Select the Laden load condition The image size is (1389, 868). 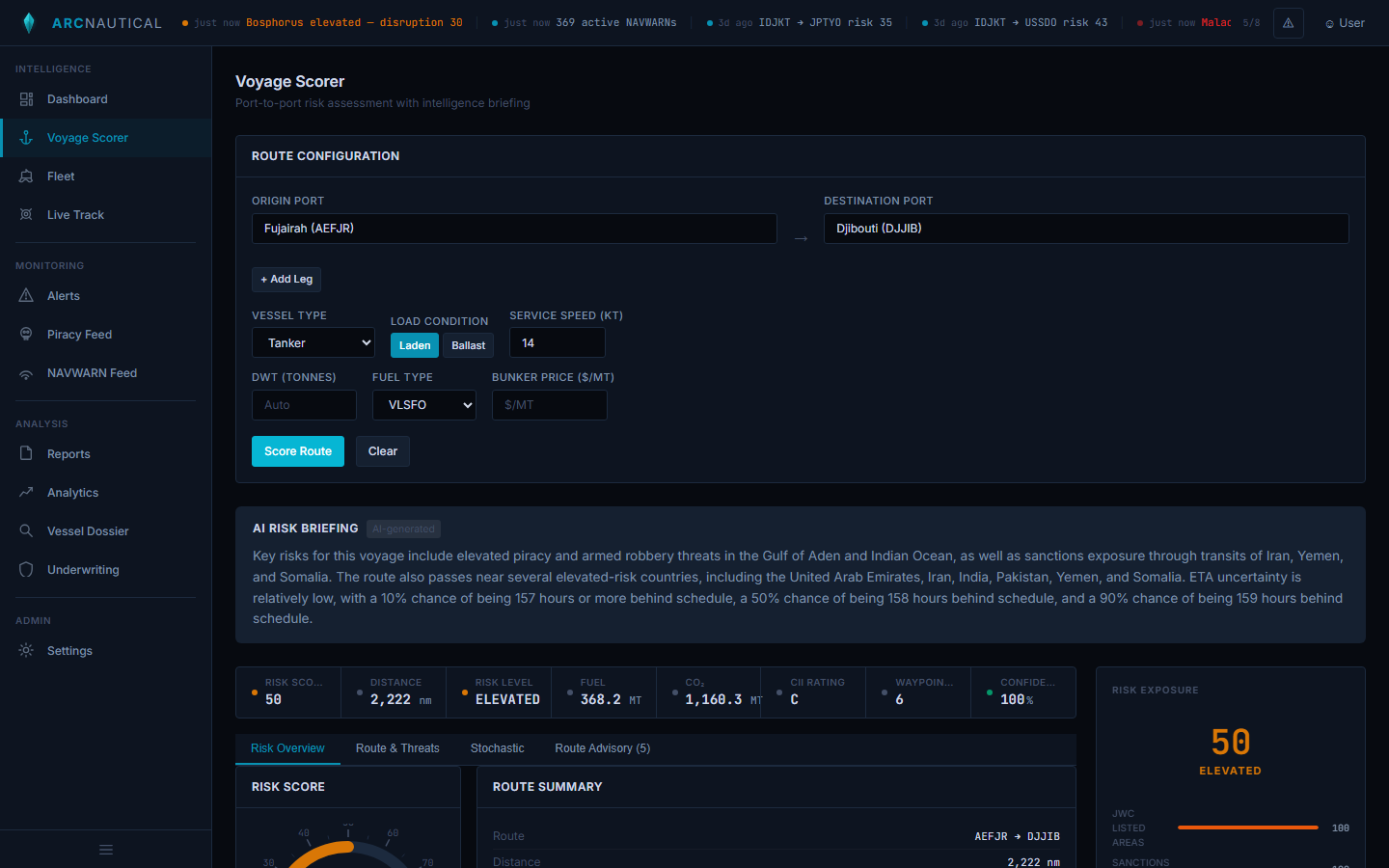pos(415,345)
